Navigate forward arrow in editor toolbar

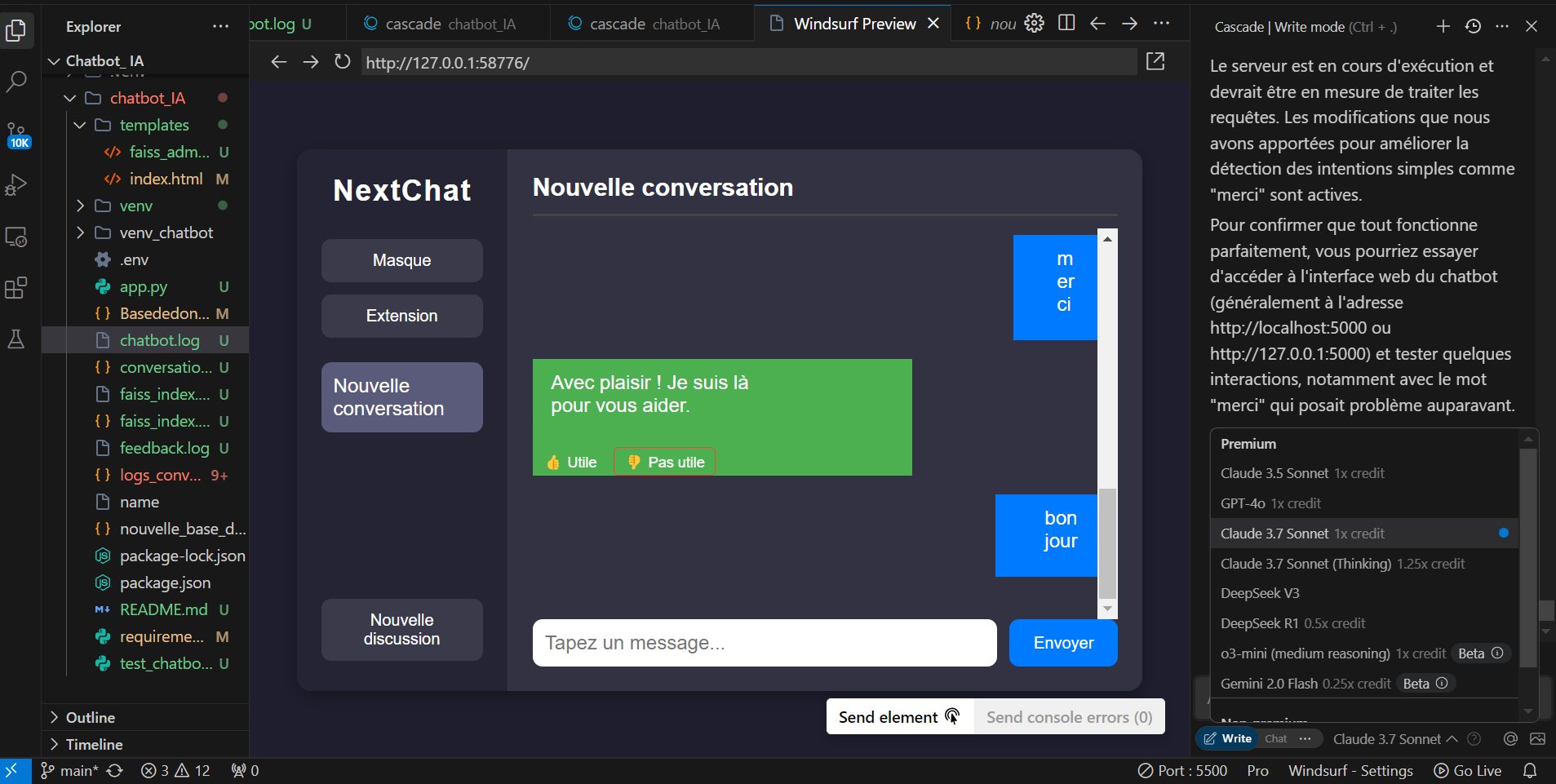(x=1129, y=24)
